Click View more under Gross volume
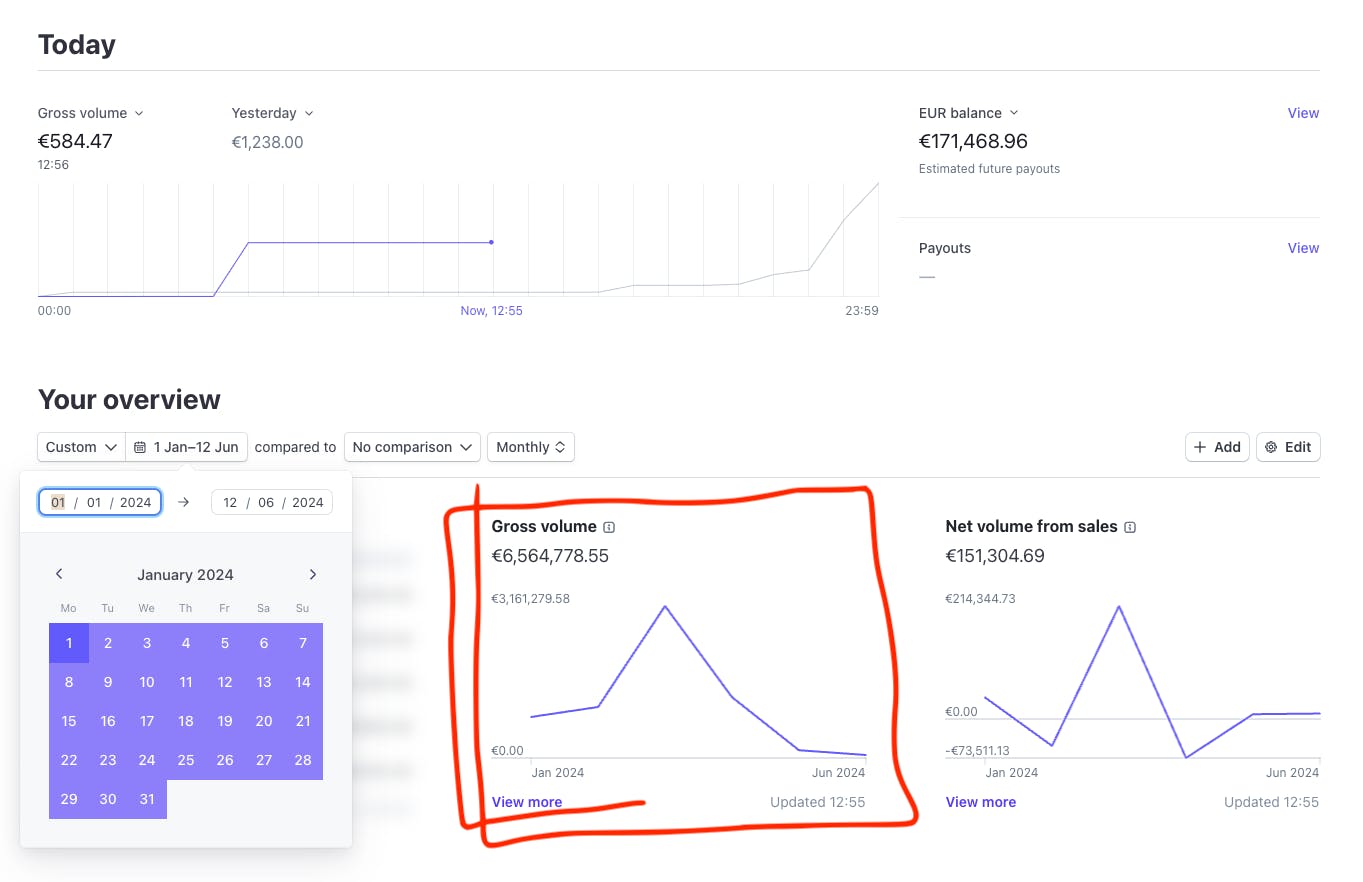The width and height of the screenshot is (1363, 882). [x=527, y=801]
